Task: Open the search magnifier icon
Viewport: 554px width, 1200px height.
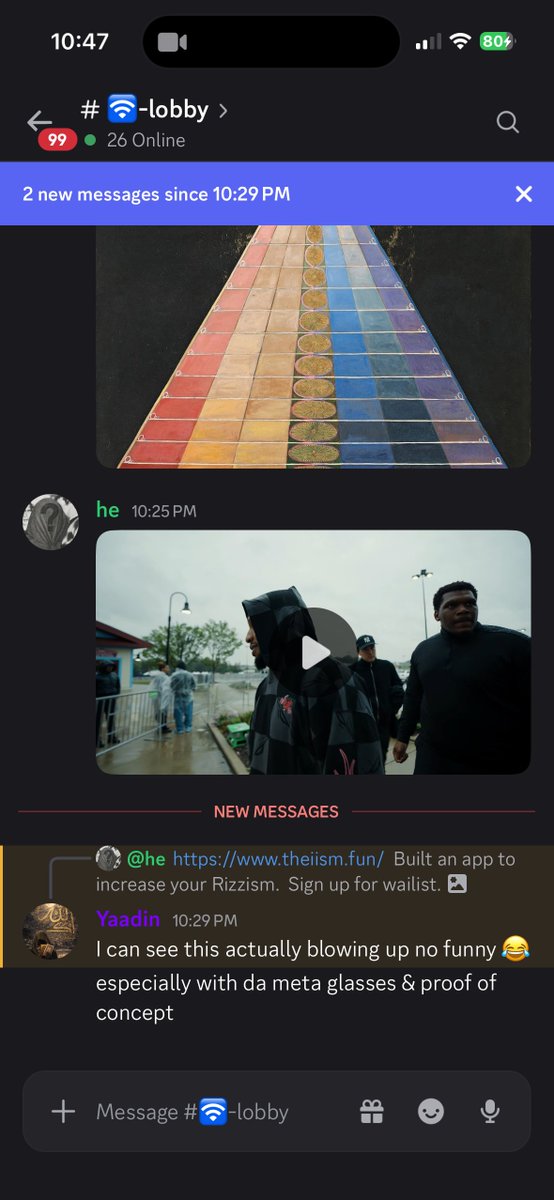Action: (508, 122)
